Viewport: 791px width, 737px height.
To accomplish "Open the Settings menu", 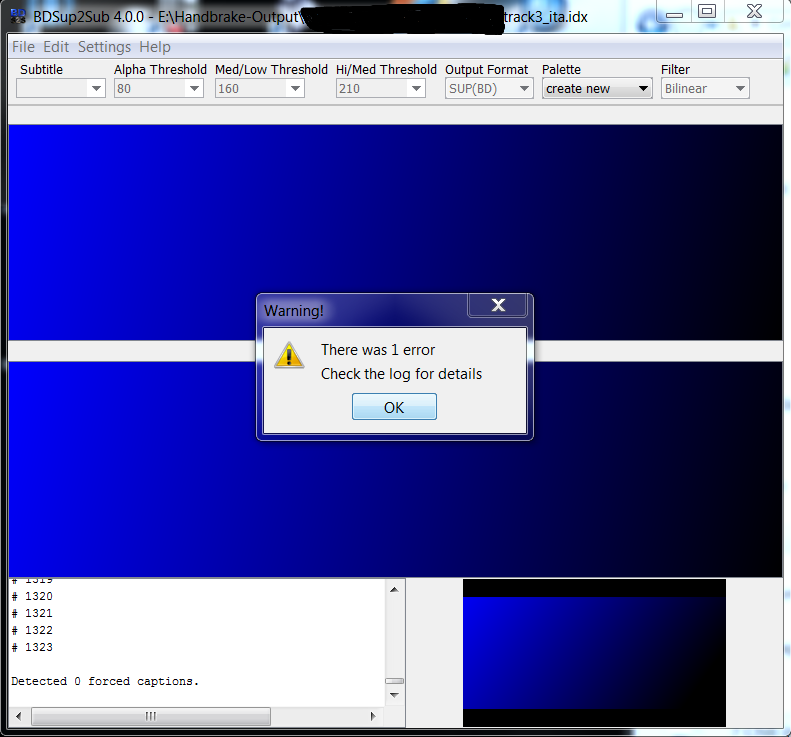I will coord(104,47).
